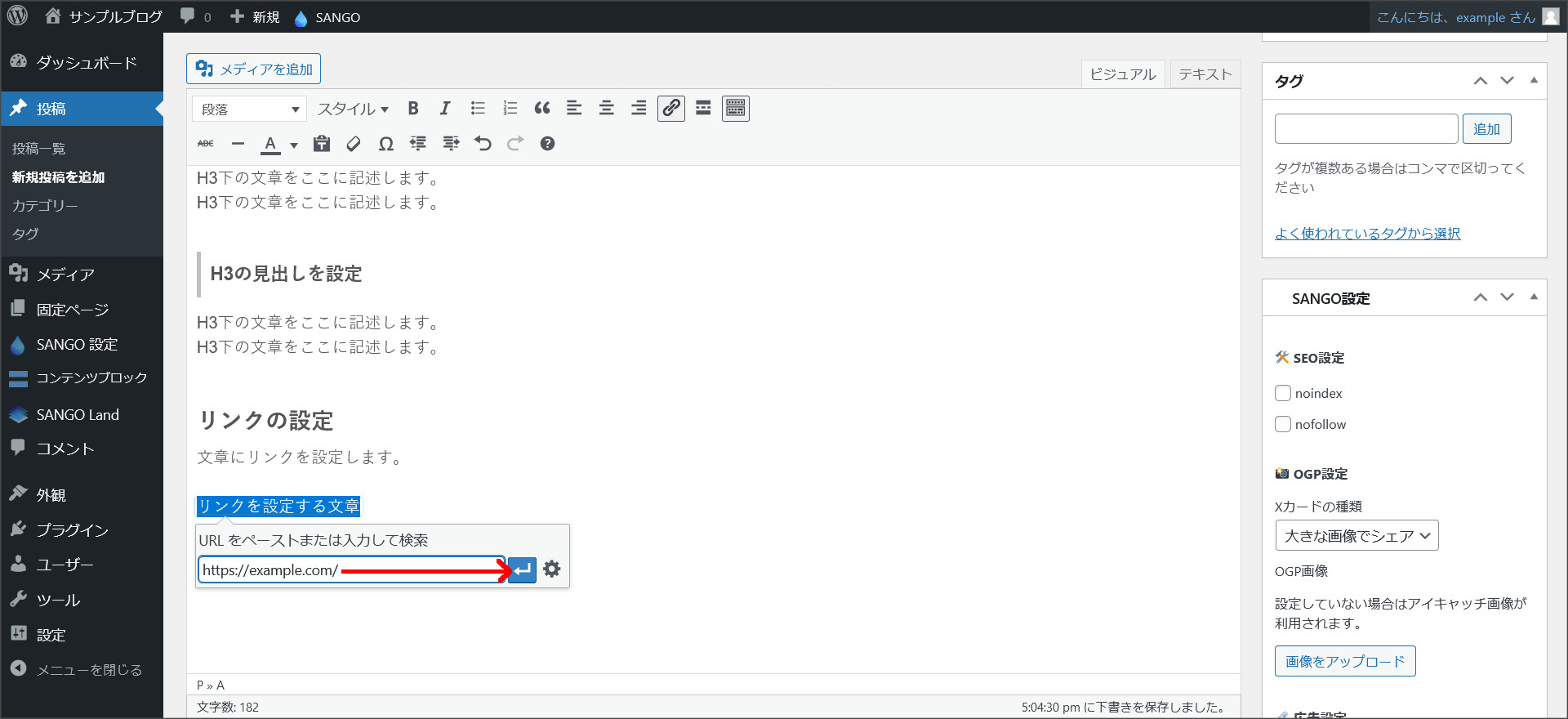Insert a blockquote

tap(542, 109)
